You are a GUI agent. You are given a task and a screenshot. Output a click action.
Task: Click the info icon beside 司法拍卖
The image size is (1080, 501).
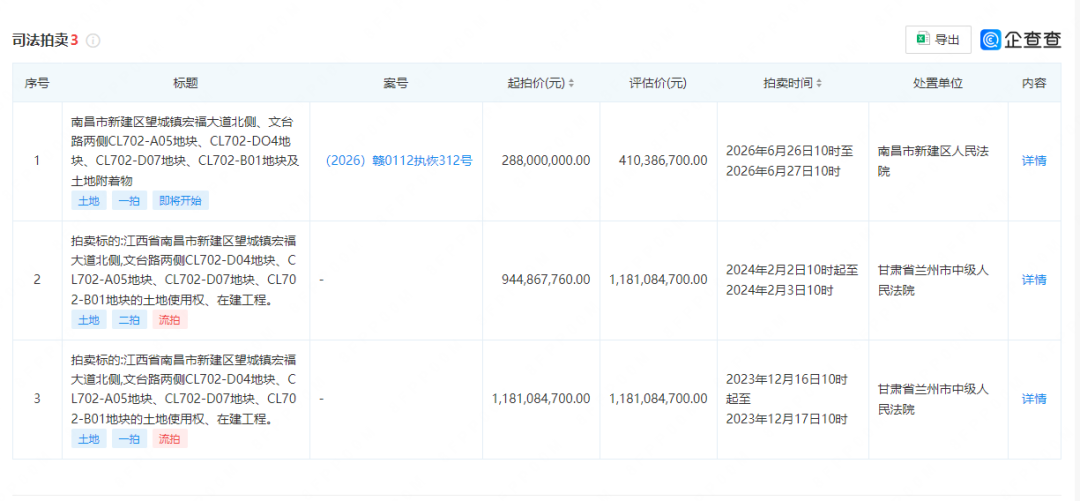click(x=93, y=41)
